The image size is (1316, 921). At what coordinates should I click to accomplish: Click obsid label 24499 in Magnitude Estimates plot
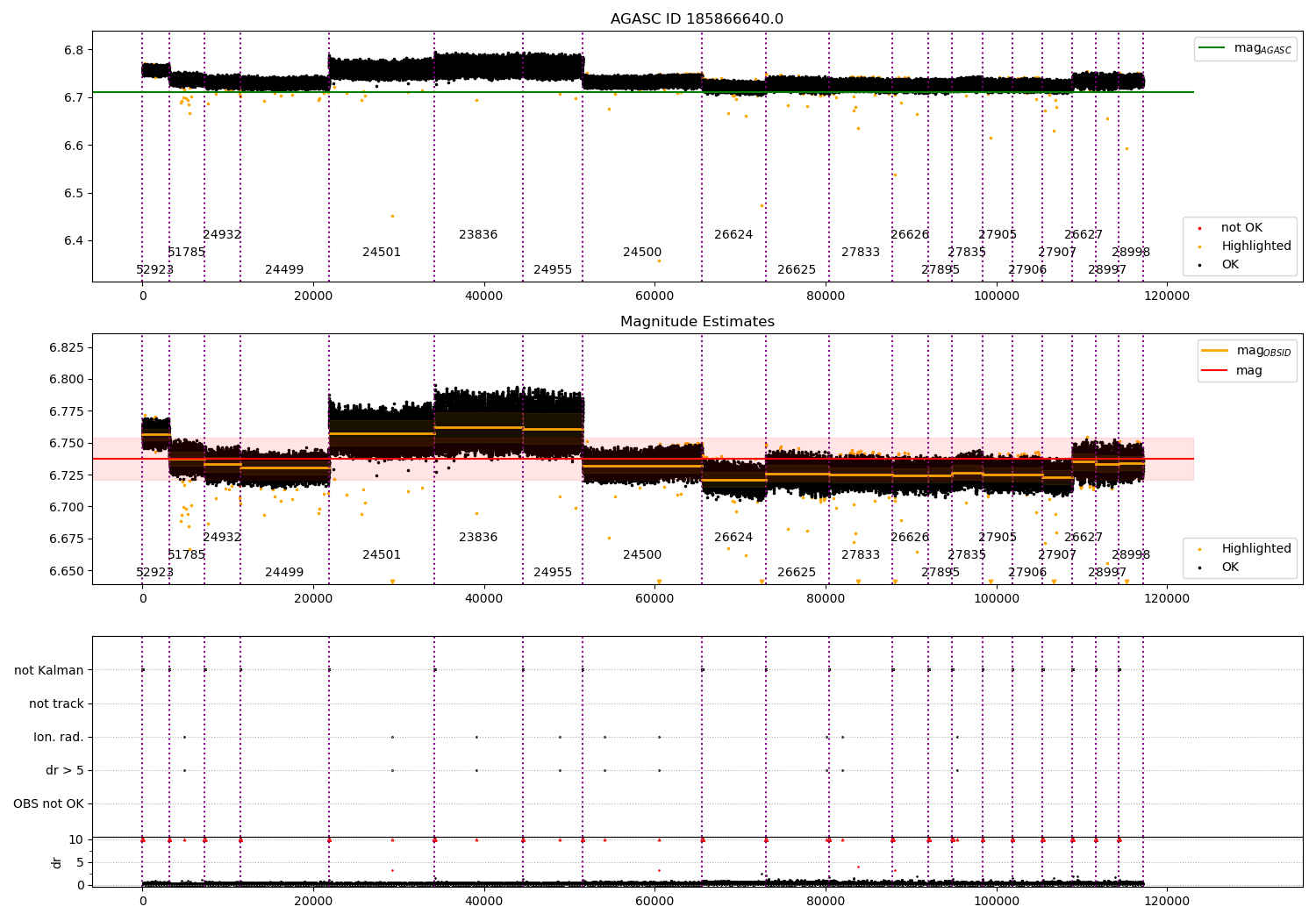(x=284, y=573)
